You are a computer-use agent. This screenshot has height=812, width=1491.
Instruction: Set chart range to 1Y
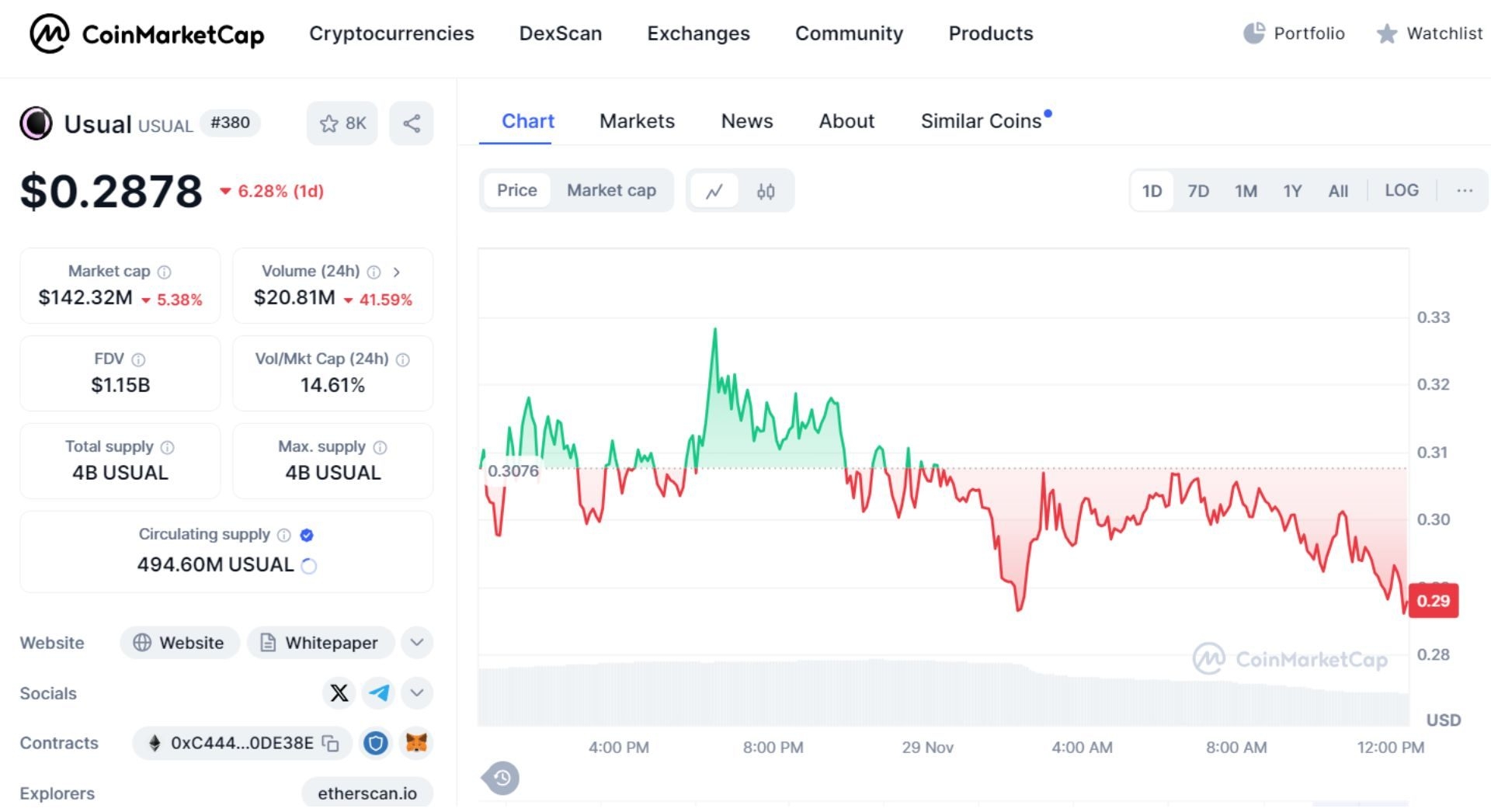(1292, 191)
